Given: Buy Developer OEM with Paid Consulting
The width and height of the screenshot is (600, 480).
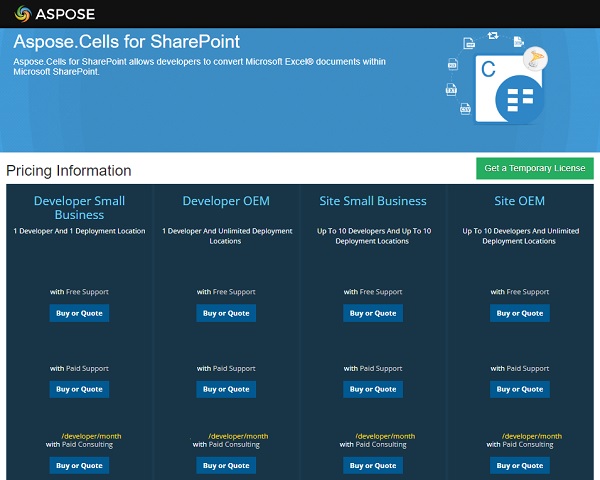Looking at the screenshot, I should click(x=226, y=465).
